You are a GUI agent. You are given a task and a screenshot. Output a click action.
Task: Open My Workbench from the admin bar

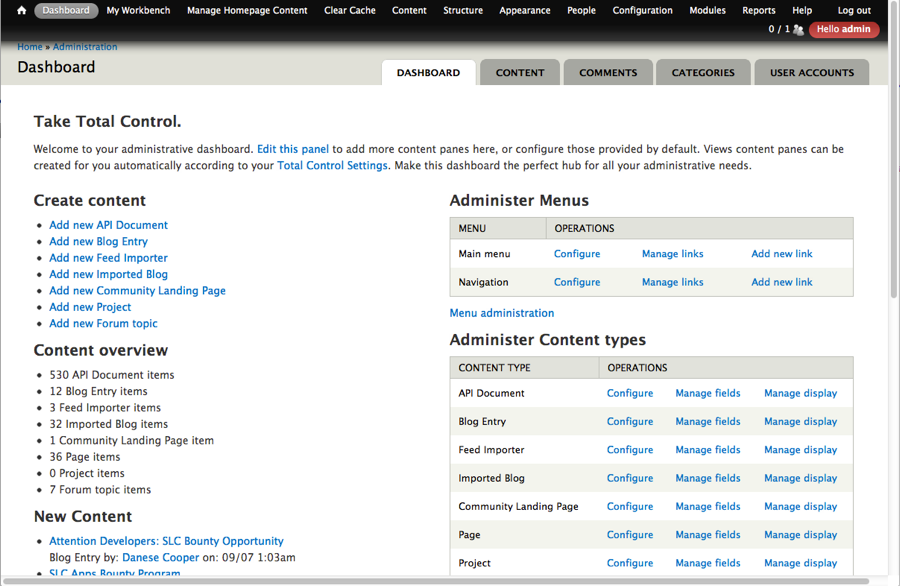(x=138, y=10)
